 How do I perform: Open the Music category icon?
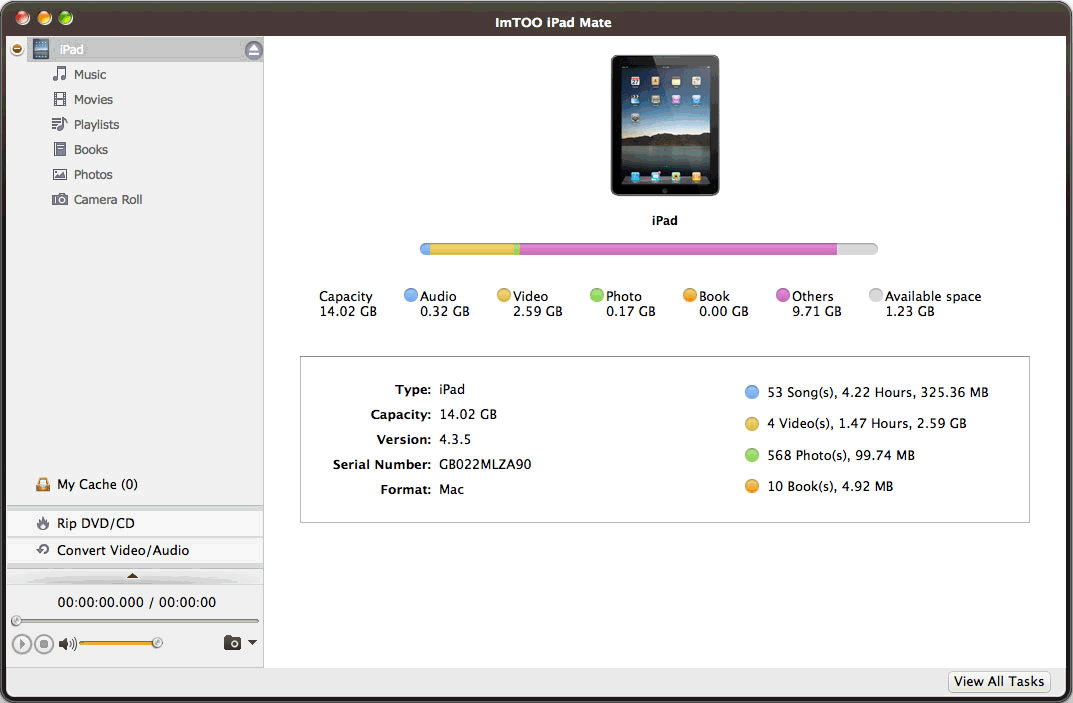tap(60, 74)
